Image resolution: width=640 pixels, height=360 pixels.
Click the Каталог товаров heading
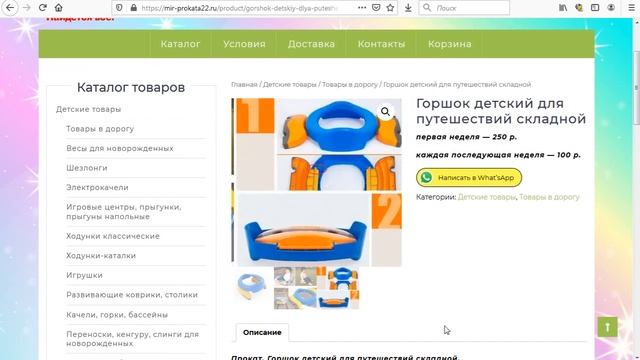(x=131, y=87)
